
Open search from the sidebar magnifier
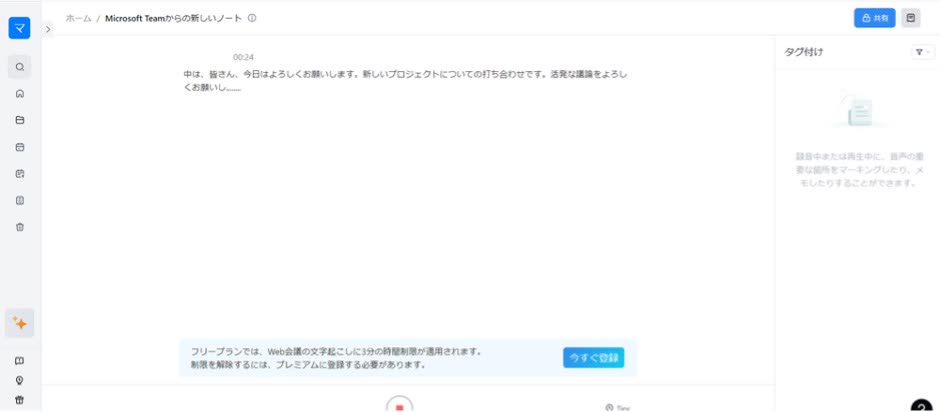coord(20,67)
